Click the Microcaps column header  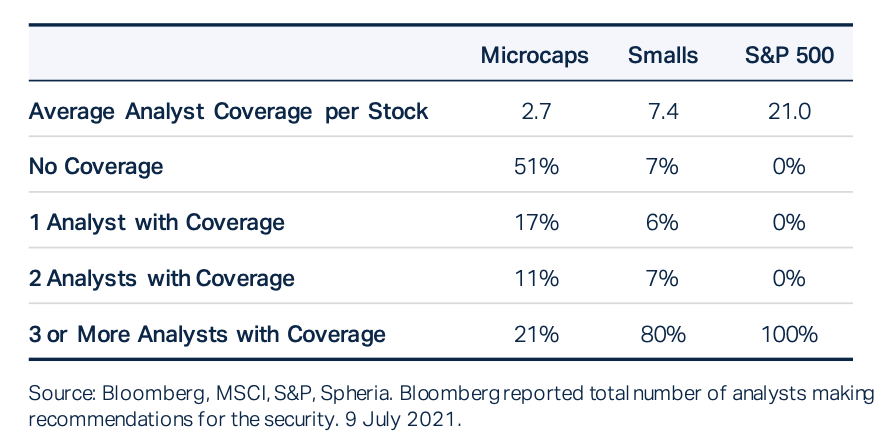(534, 55)
